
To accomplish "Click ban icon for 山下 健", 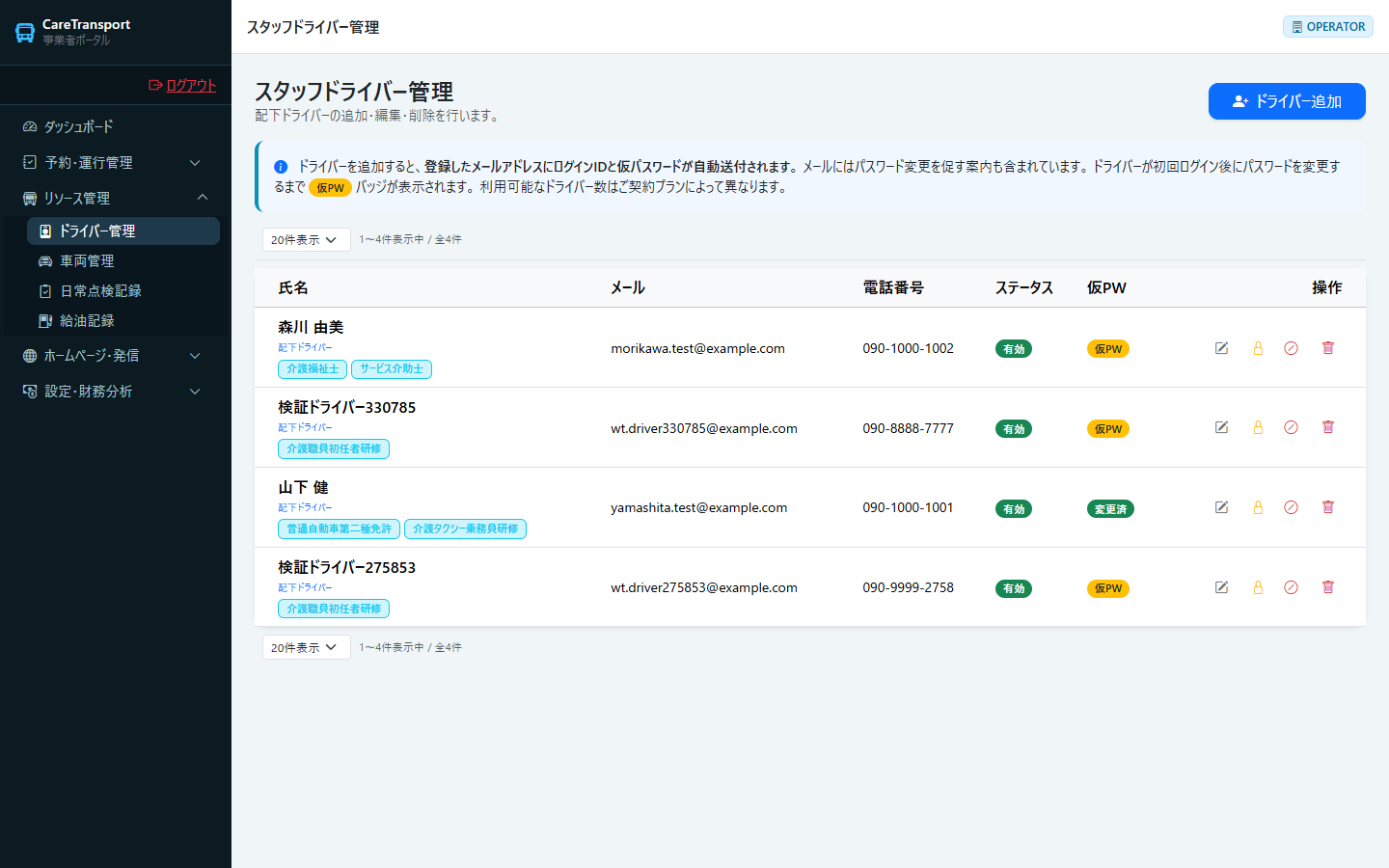I will (x=1291, y=507).
